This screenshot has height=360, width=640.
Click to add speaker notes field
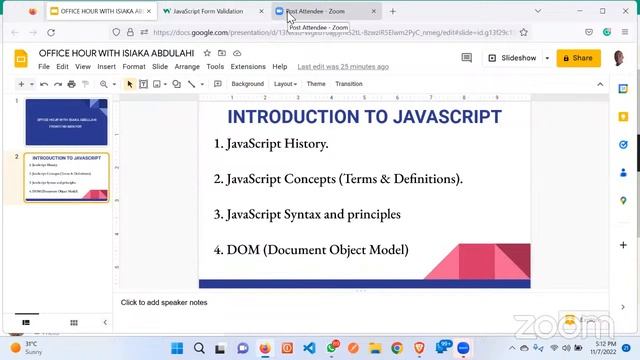click(x=164, y=302)
